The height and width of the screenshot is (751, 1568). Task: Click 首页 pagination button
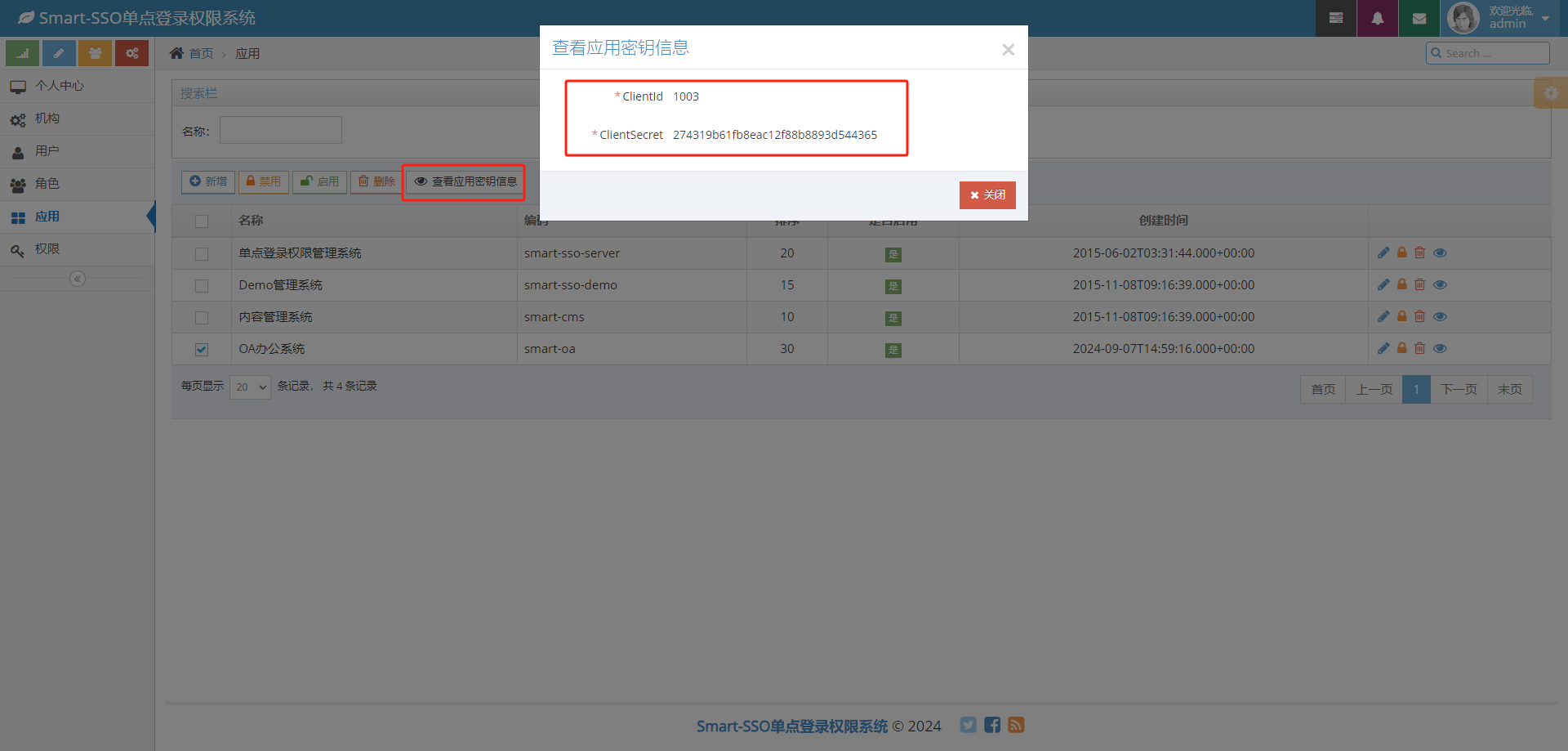1323,390
